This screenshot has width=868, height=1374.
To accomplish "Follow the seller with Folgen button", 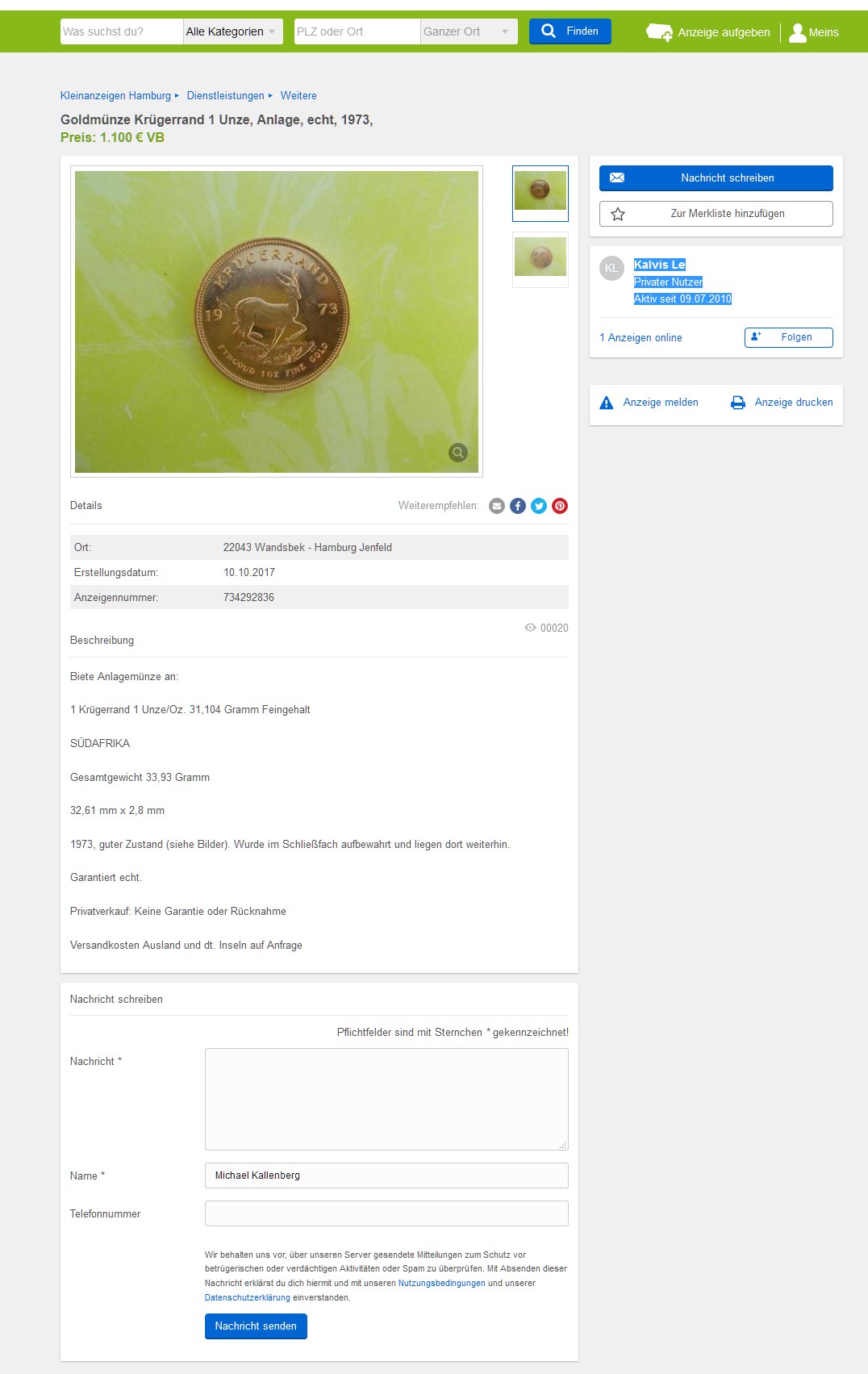I will point(789,337).
